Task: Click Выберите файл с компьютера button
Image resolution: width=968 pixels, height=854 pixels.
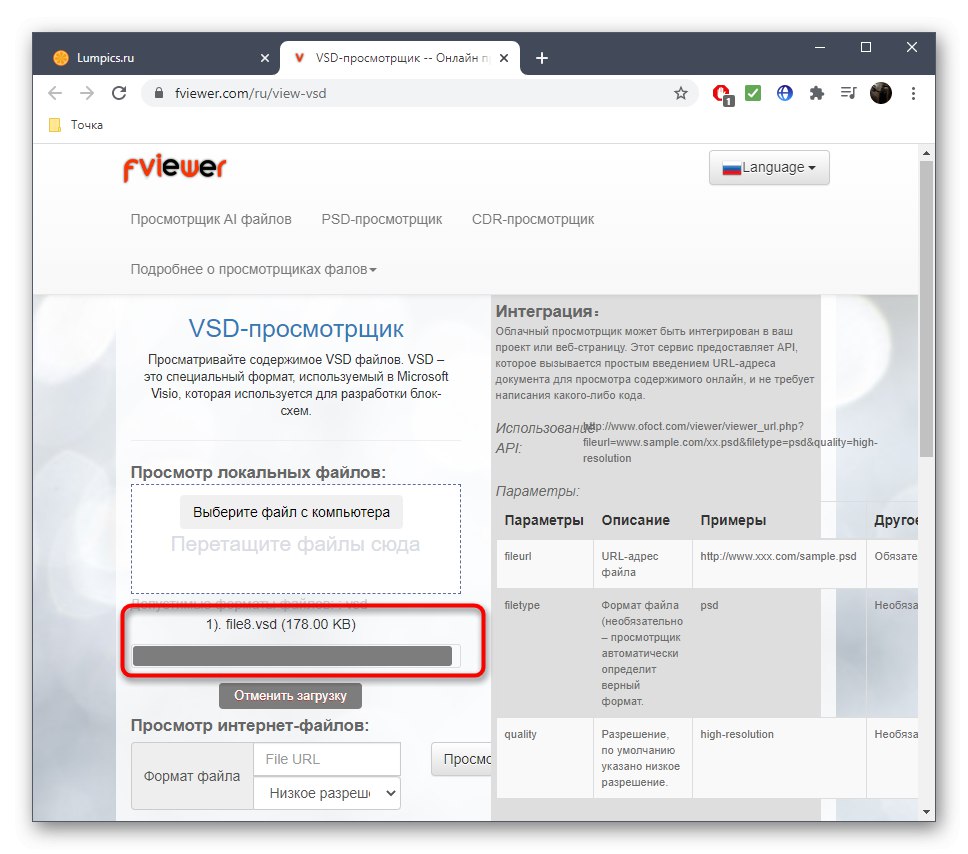Action: [291, 512]
